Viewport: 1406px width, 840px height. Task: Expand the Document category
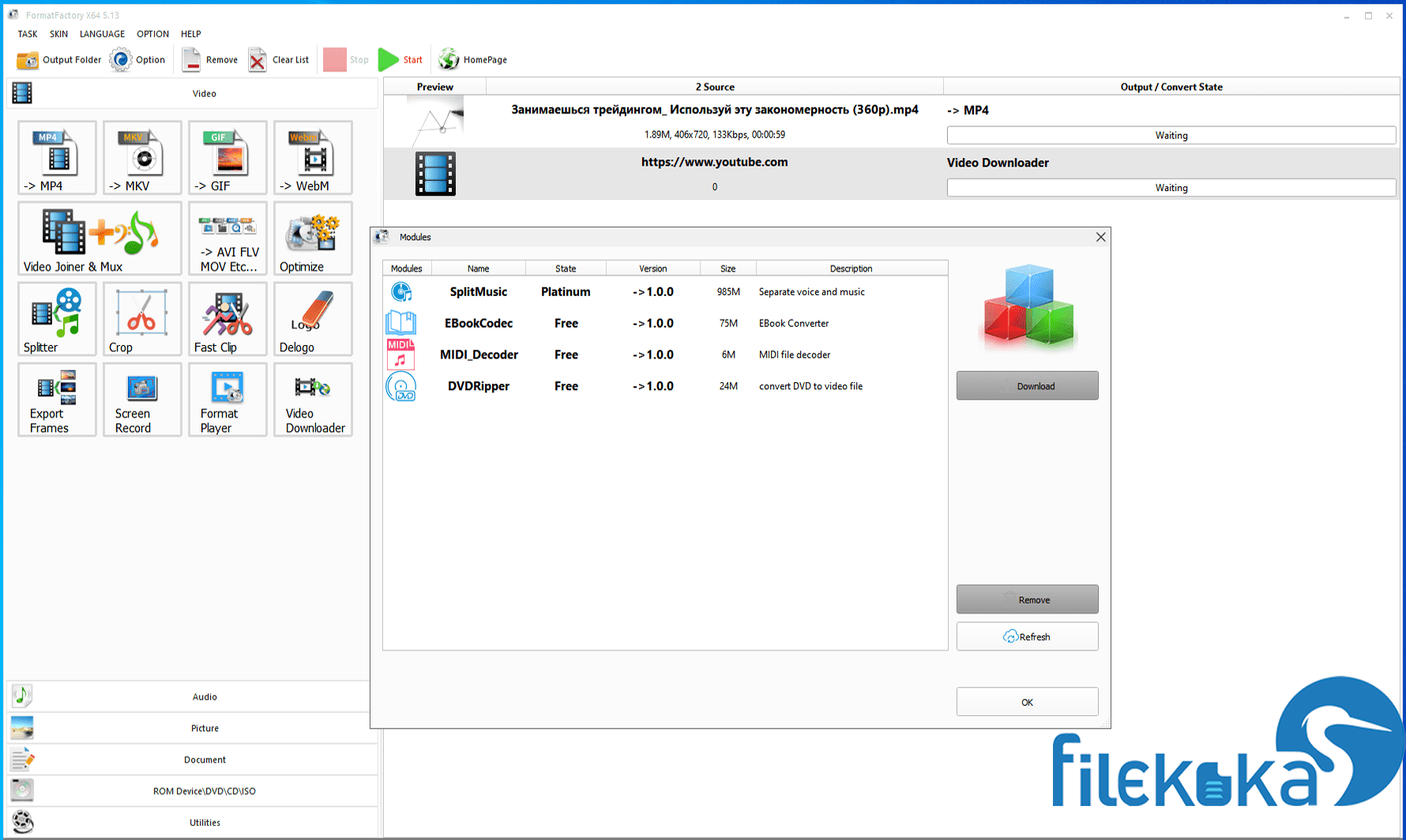click(x=192, y=759)
